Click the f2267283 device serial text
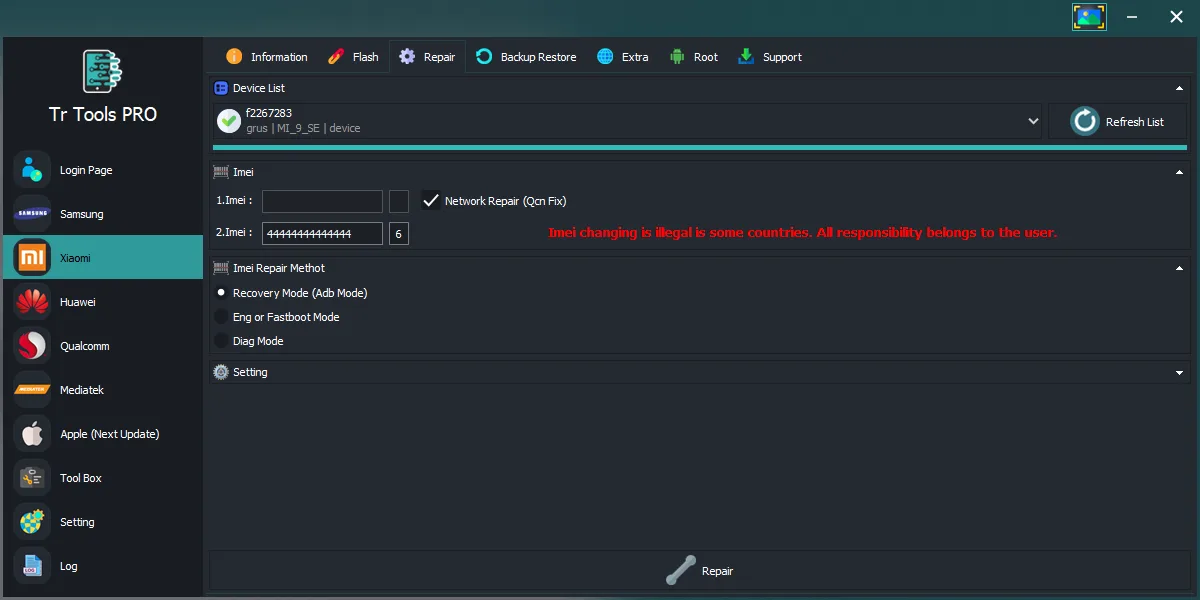1200x600 pixels. click(269, 113)
